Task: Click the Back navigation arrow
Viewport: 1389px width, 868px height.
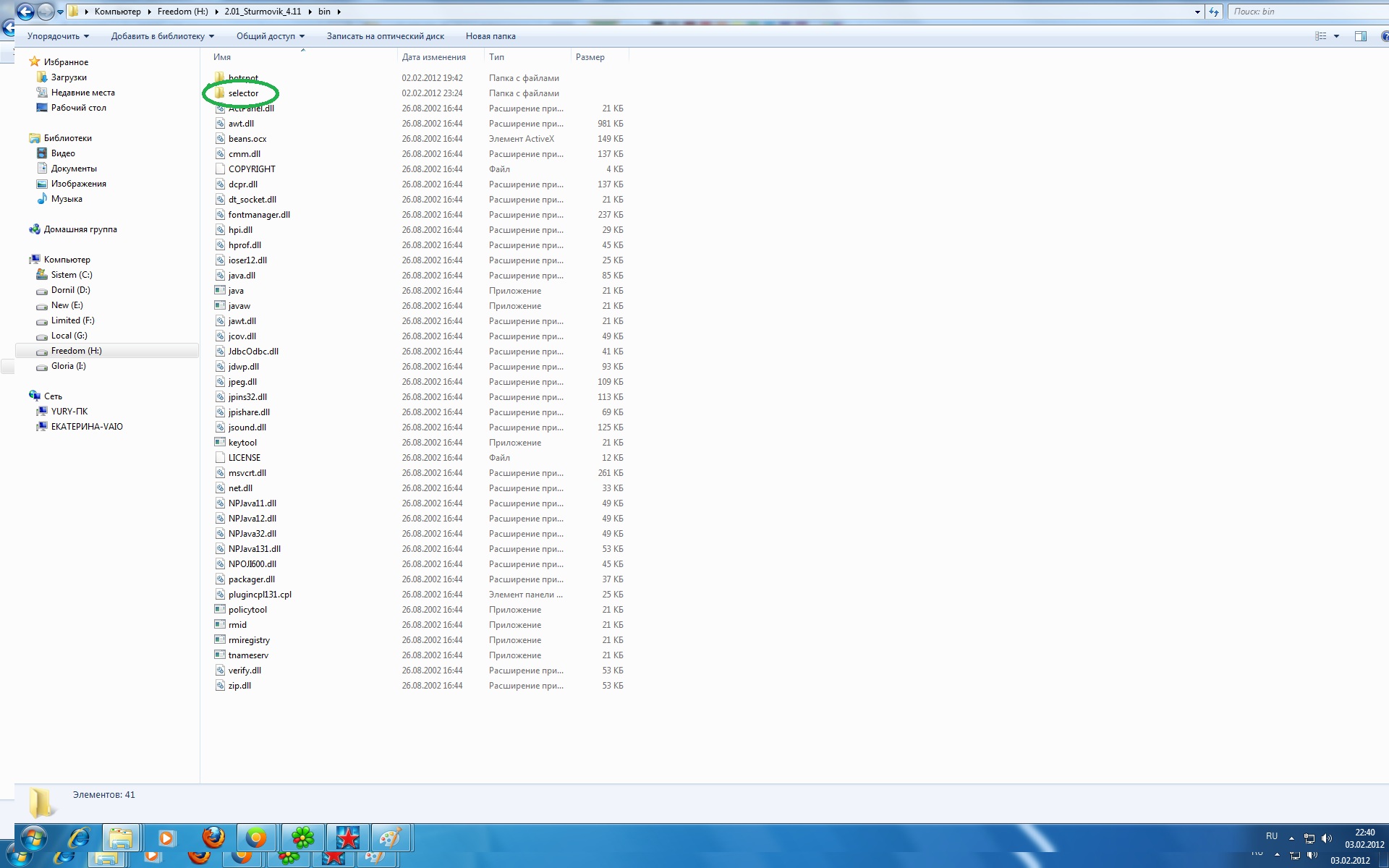Action: [x=25, y=12]
